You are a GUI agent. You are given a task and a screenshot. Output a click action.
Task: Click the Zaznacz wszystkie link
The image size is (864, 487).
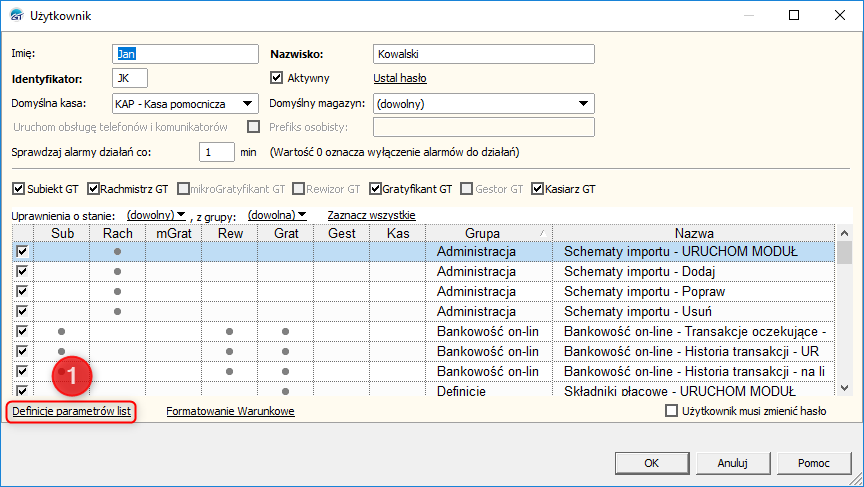371,215
